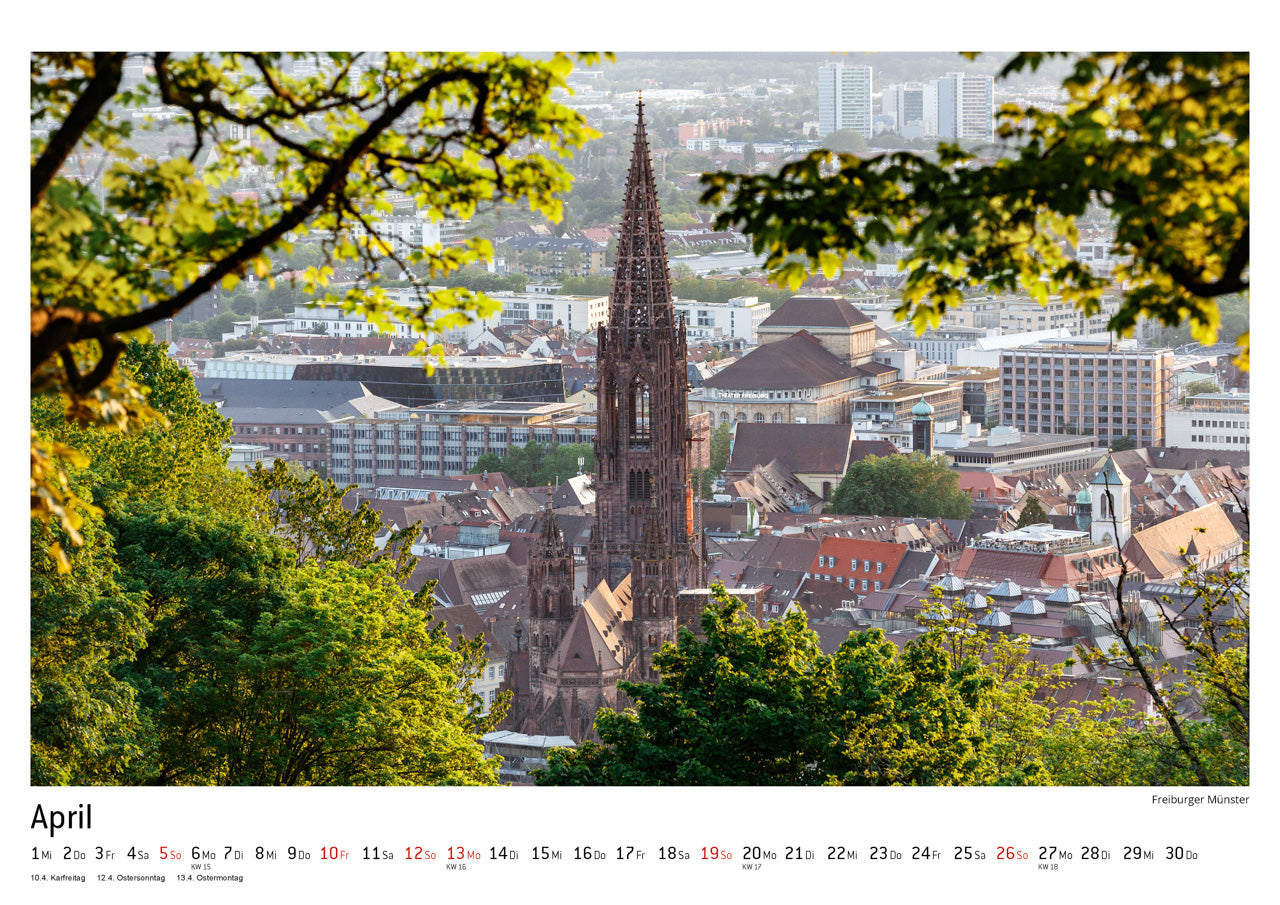The image size is (1280, 905).
Task: Select the 13.4. Ostermontag holiday note
Action: pyautogui.click(x=210, y=878)
